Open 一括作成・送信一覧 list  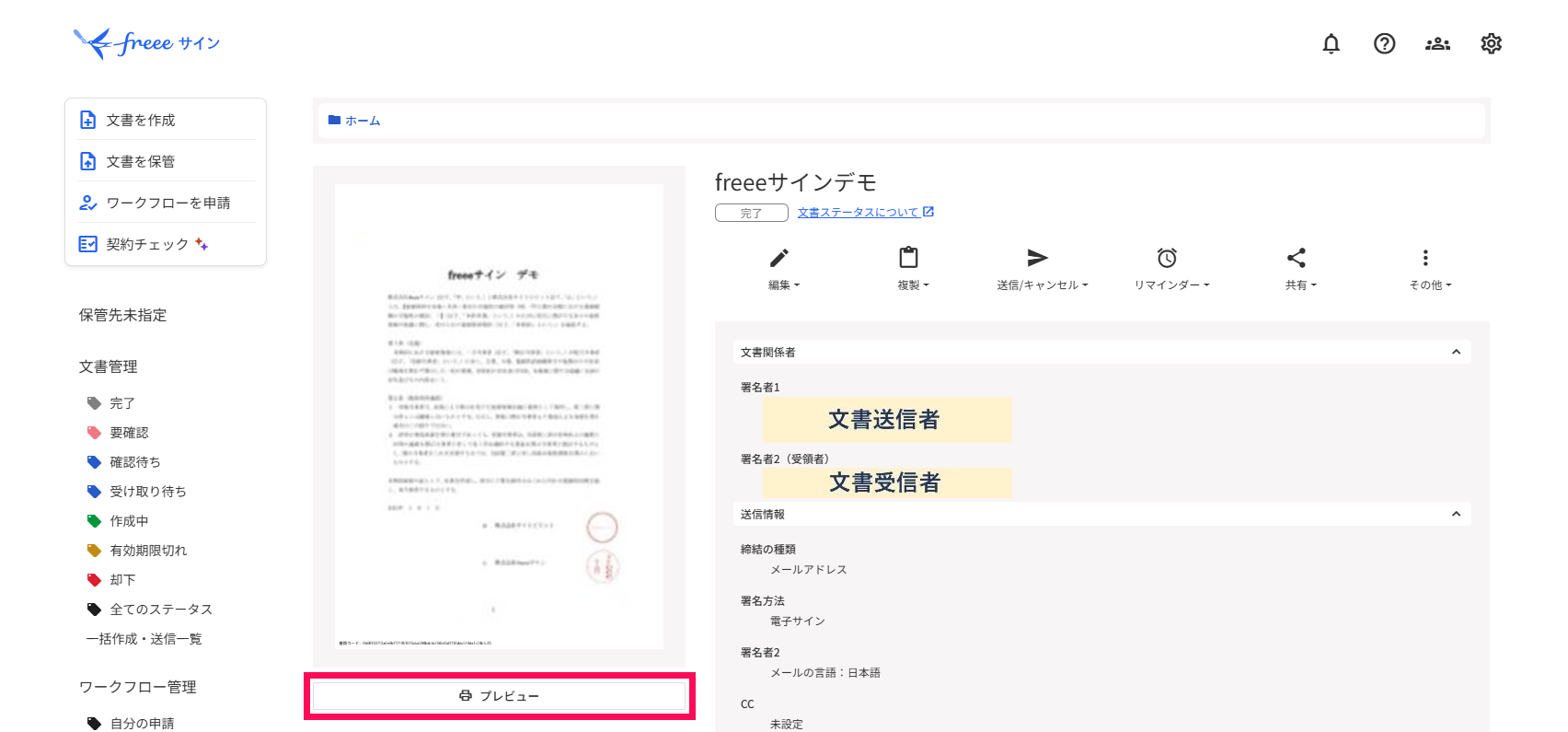tap(144, 639)
